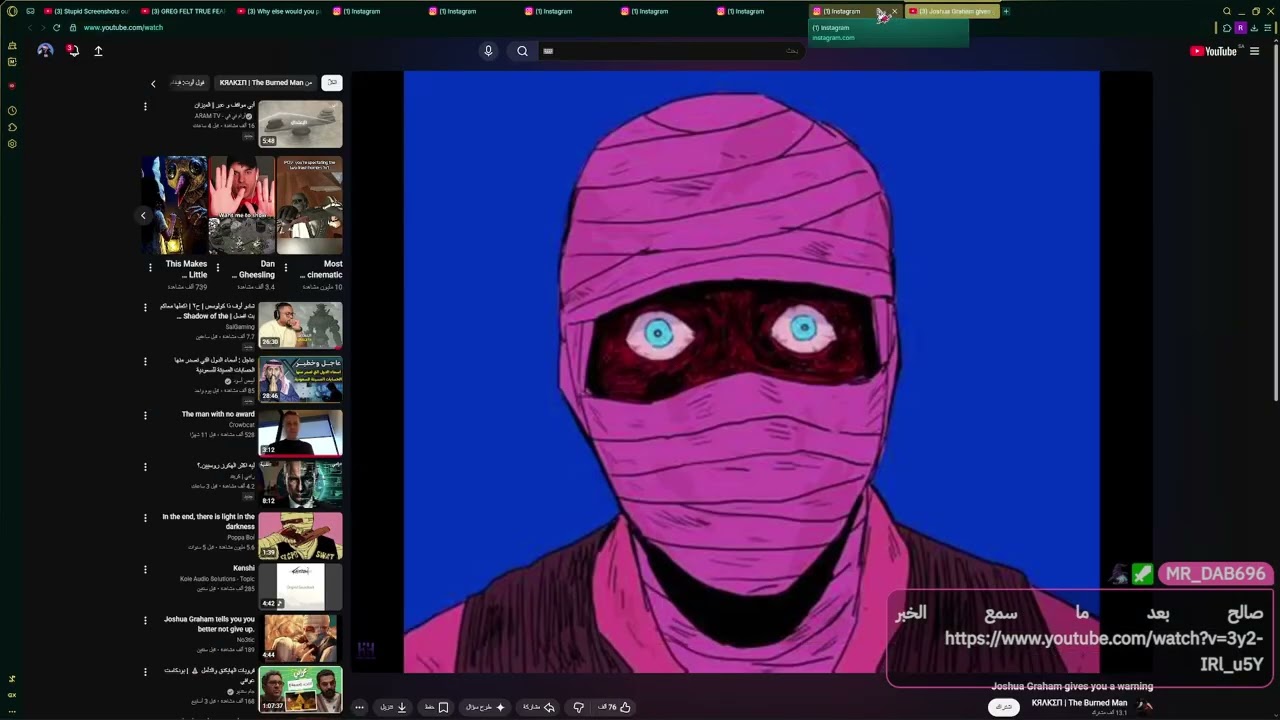Click the browser address bar URL
Screen dimensions: 1280x720
tap(123, 28)
